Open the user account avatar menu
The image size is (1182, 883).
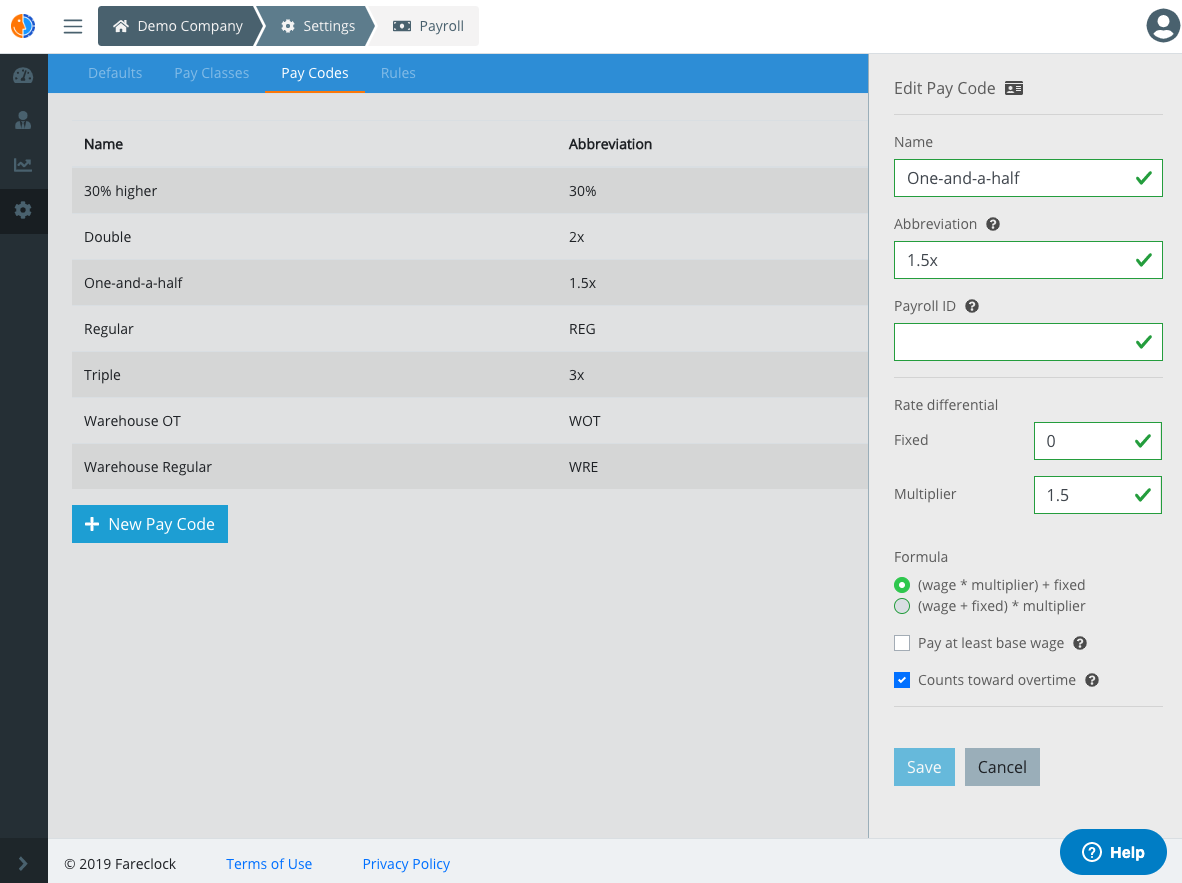click(x=1163, y=26)
